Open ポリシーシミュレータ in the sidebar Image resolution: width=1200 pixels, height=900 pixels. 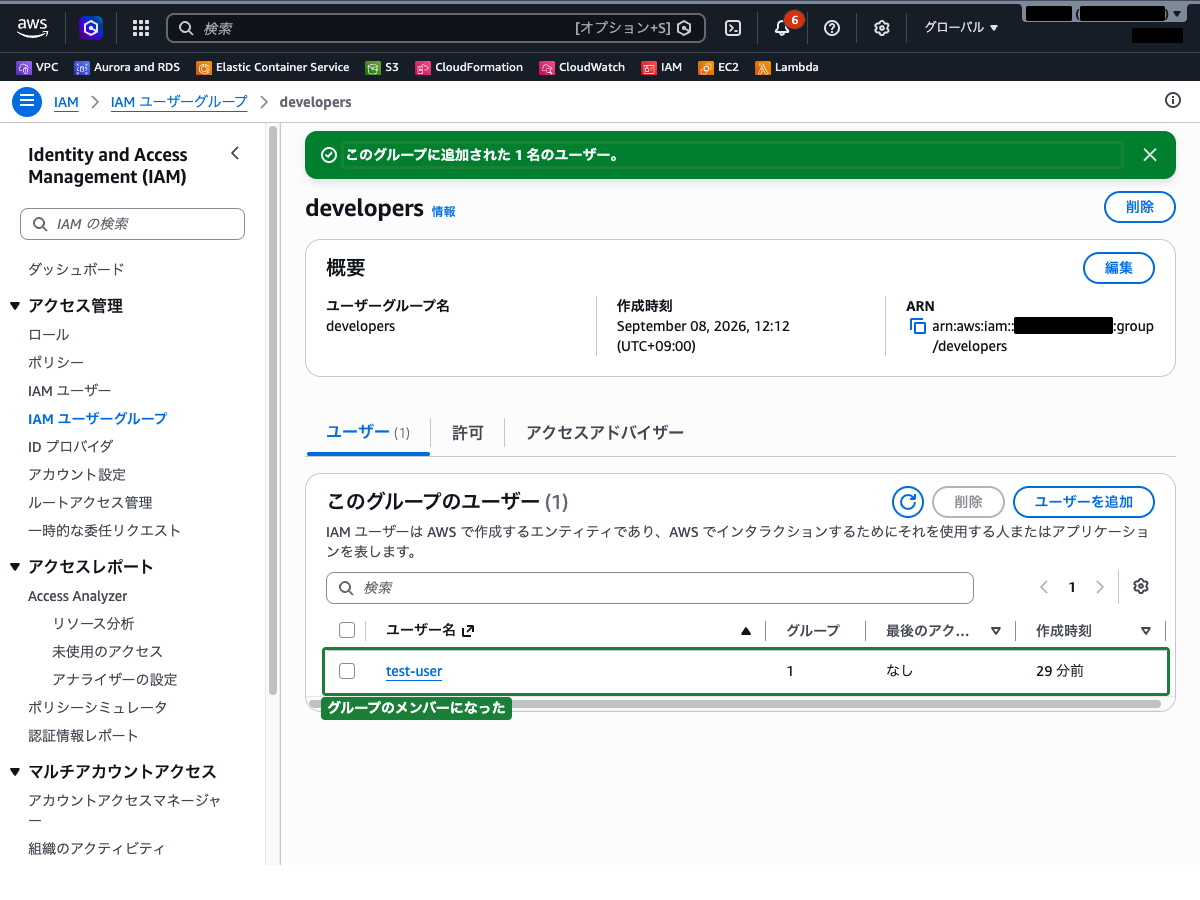[x=98, y=707]
